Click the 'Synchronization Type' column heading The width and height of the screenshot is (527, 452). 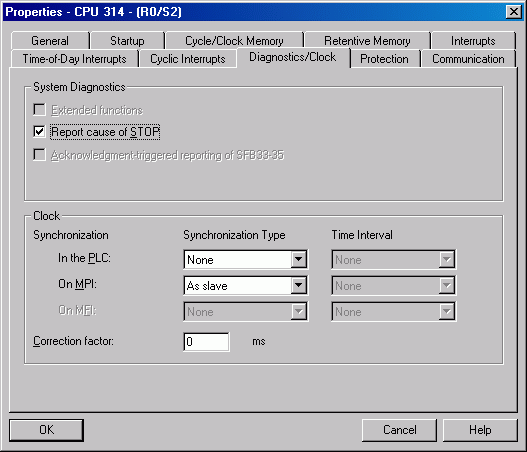[234, 235]
